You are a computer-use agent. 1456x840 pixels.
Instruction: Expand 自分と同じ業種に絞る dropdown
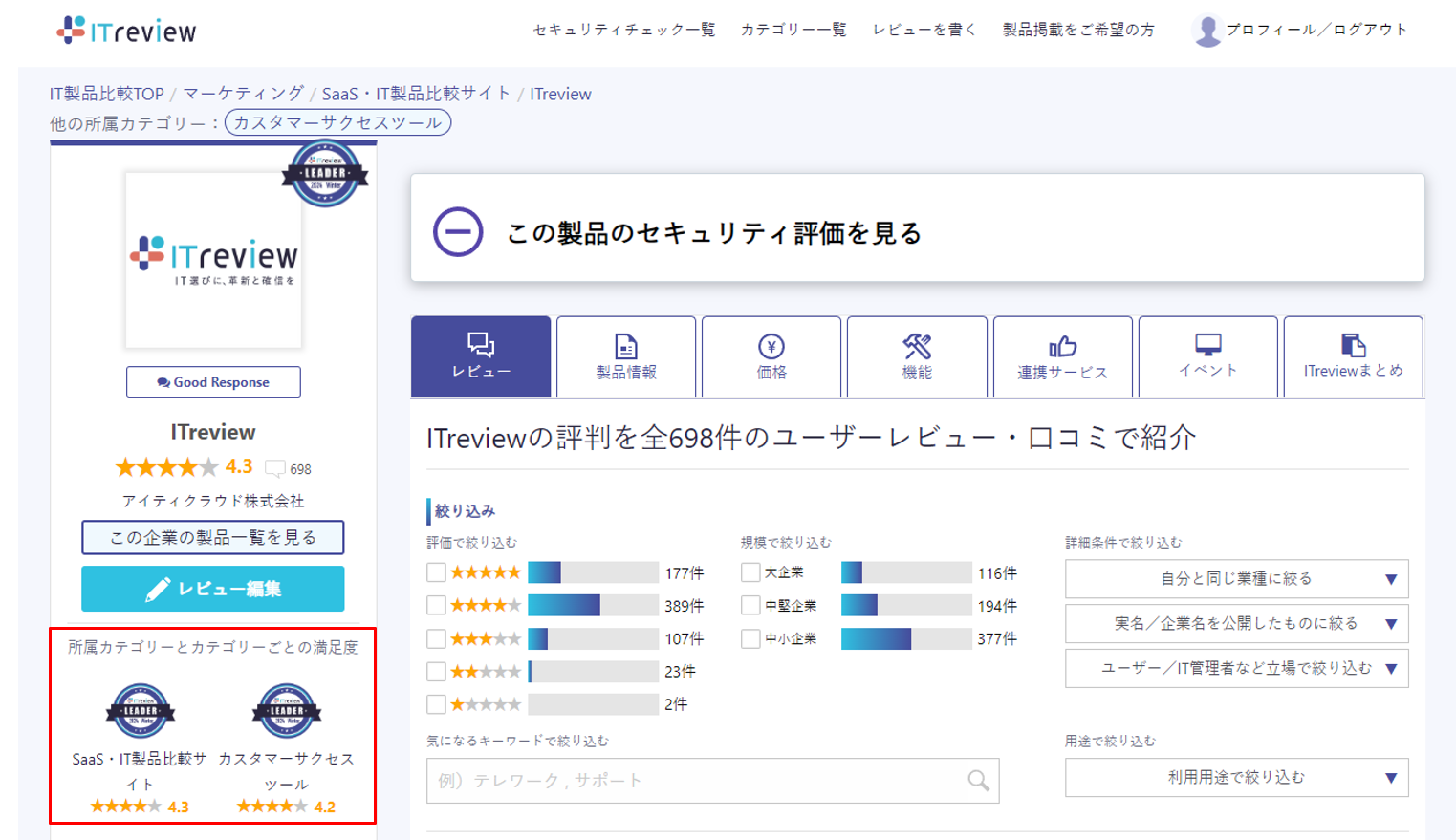1236,578
